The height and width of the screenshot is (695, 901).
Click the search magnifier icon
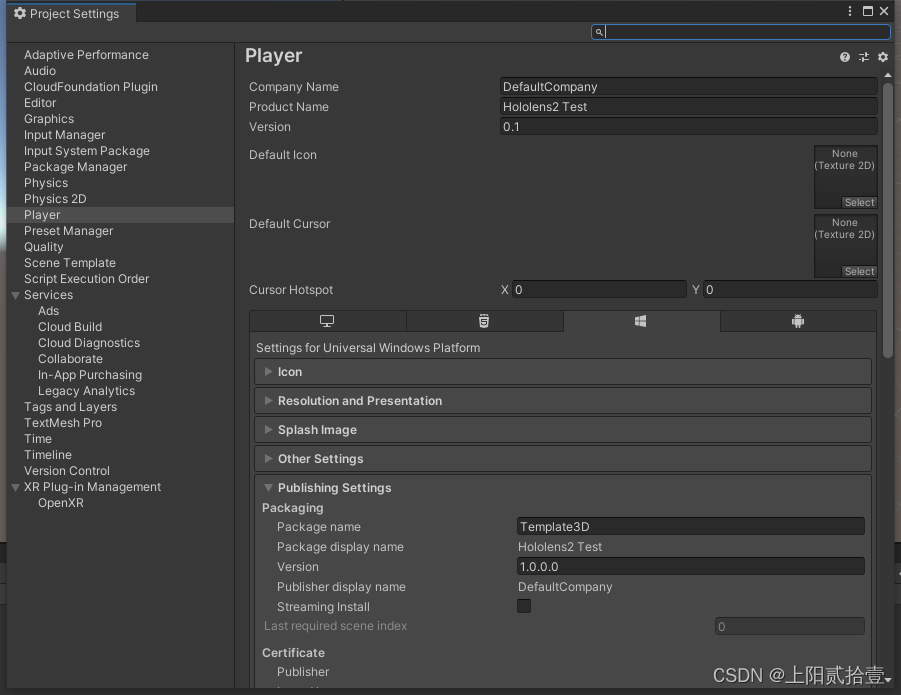point(599,32)
